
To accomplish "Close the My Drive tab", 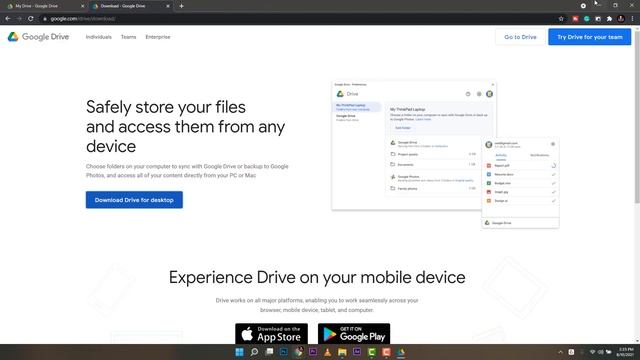I will click(x=82, y=6).
